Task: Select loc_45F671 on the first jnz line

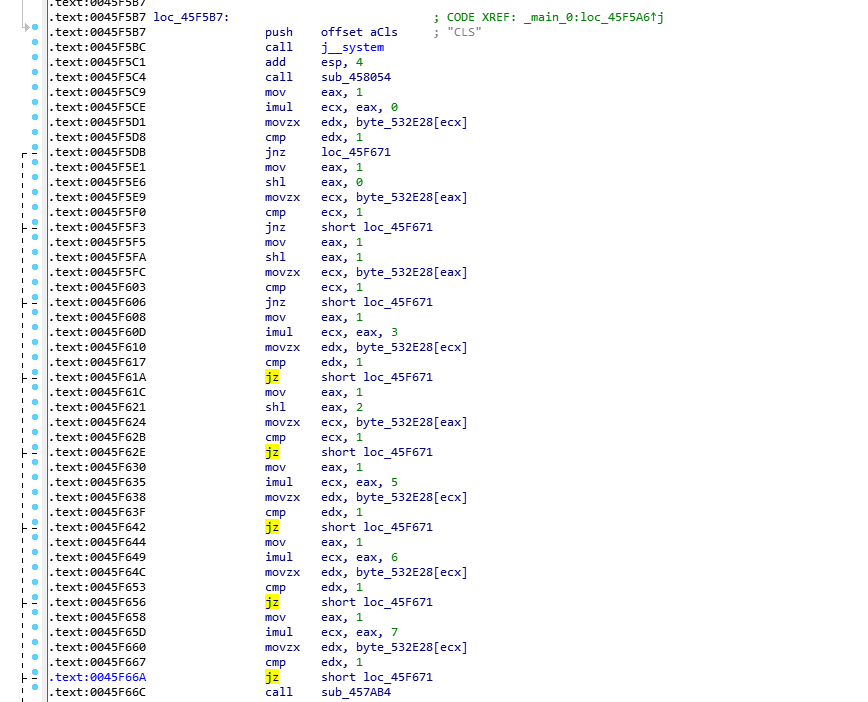Action: [x=356, y=152]
